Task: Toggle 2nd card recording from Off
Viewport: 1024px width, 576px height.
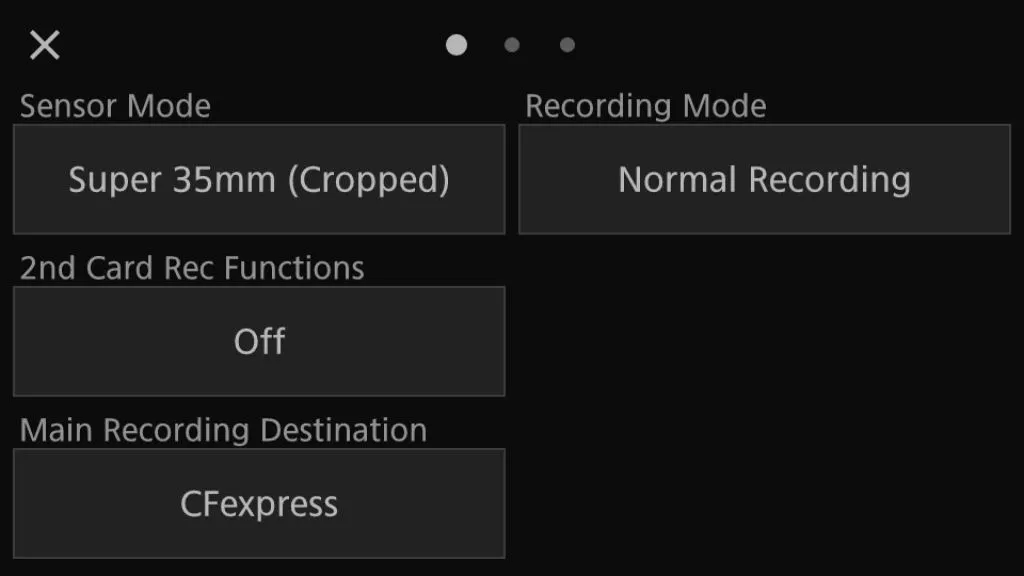Action: pyautogui.click(x=259, y=342)
